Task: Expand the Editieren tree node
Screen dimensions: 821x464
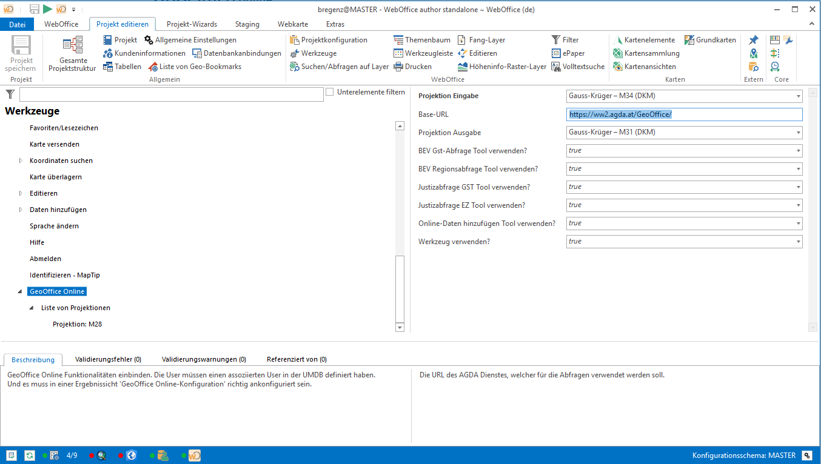Action: coord(20,193)
